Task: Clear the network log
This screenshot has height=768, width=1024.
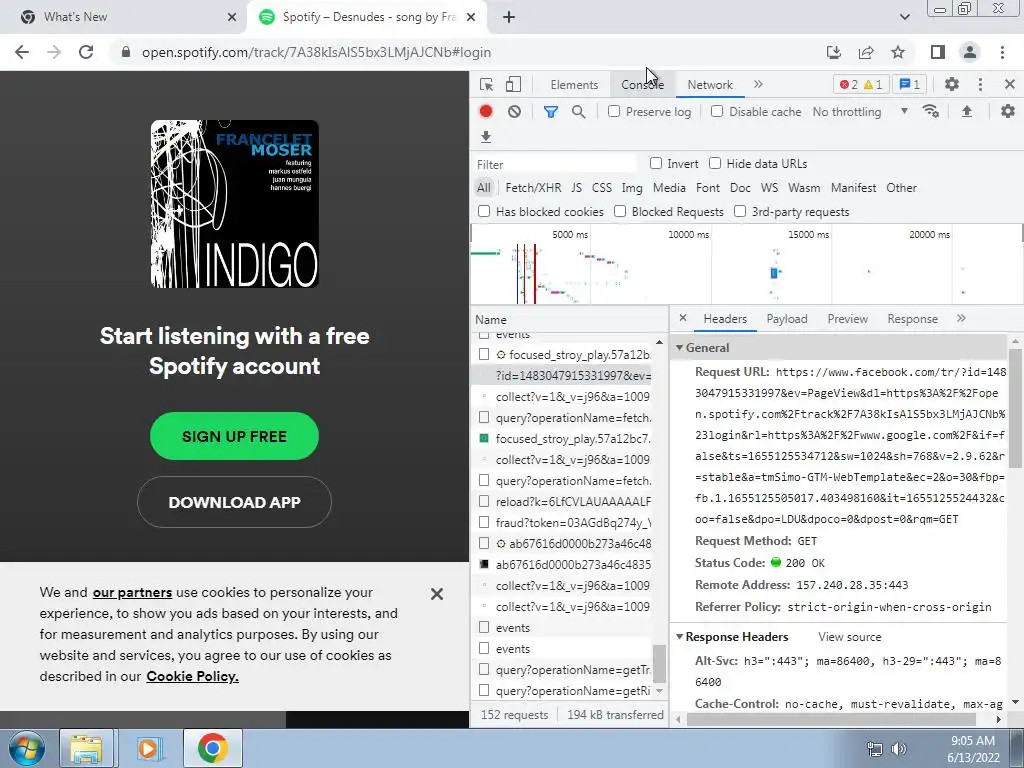Action: (x=515, y=112)
